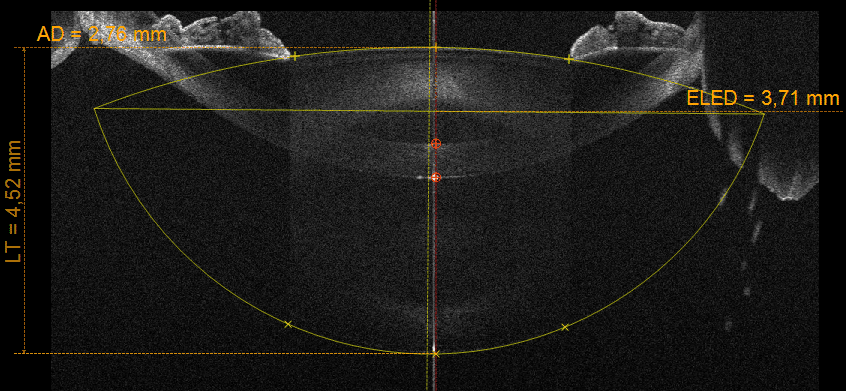Select the upper red circled crosshair marker
Image resolution: width=846 pixels, height=391 pixels.
tap(436, 143)
